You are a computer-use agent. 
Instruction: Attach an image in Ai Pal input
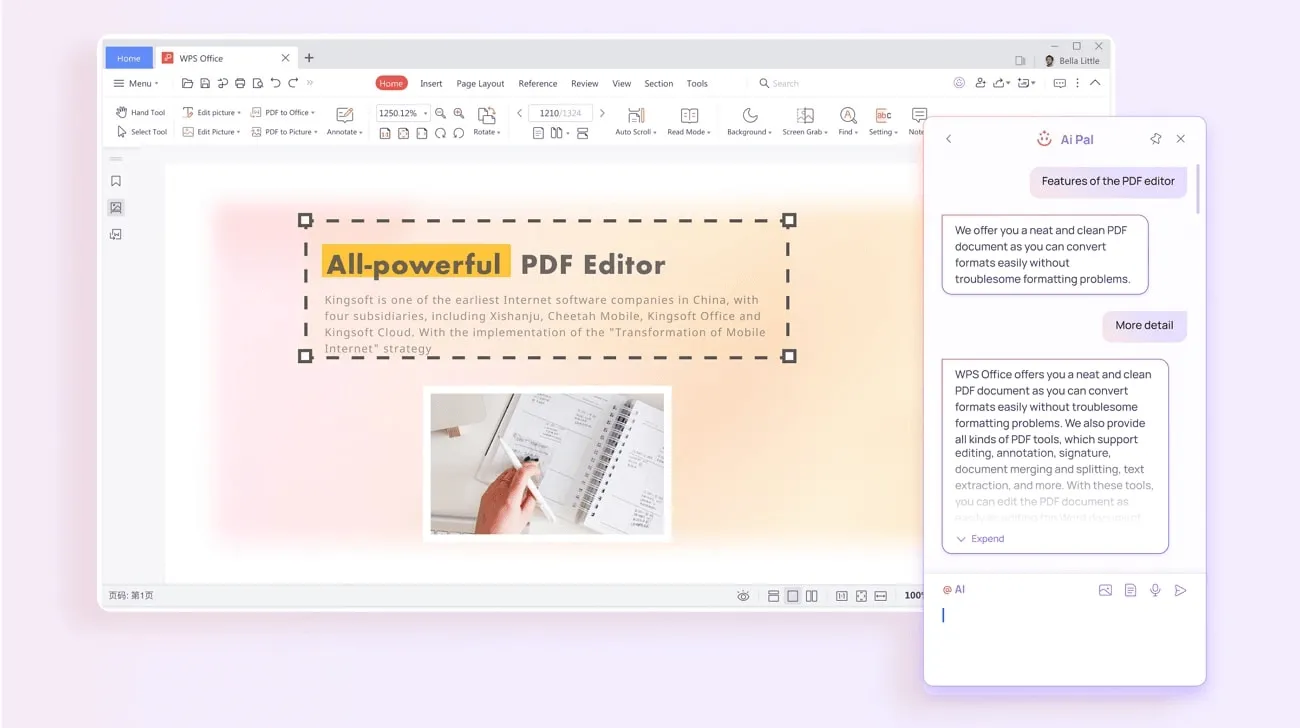[1105, 590]
